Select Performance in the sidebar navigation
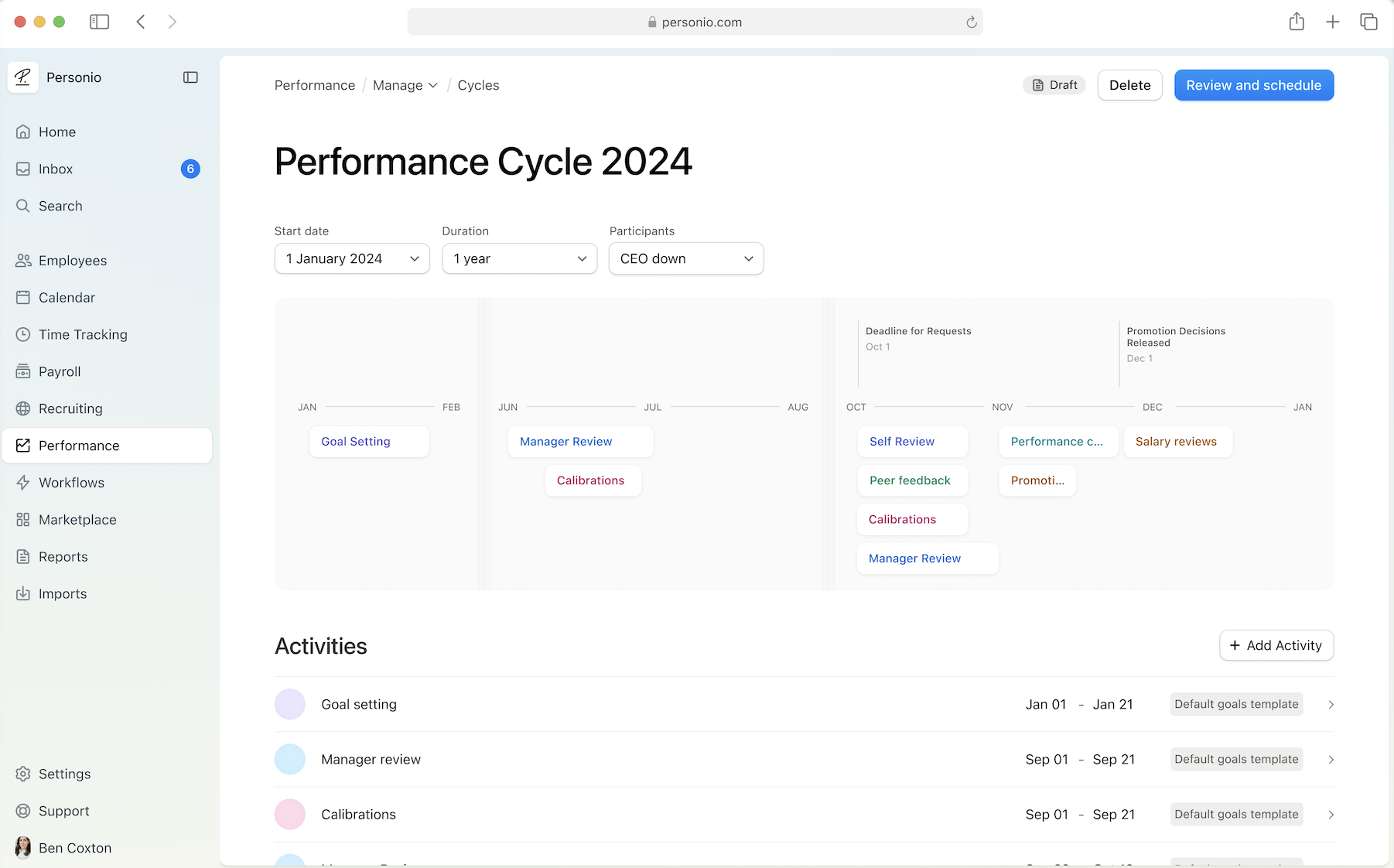Screen dimensions: 1394x868 [x=78, y=446]
